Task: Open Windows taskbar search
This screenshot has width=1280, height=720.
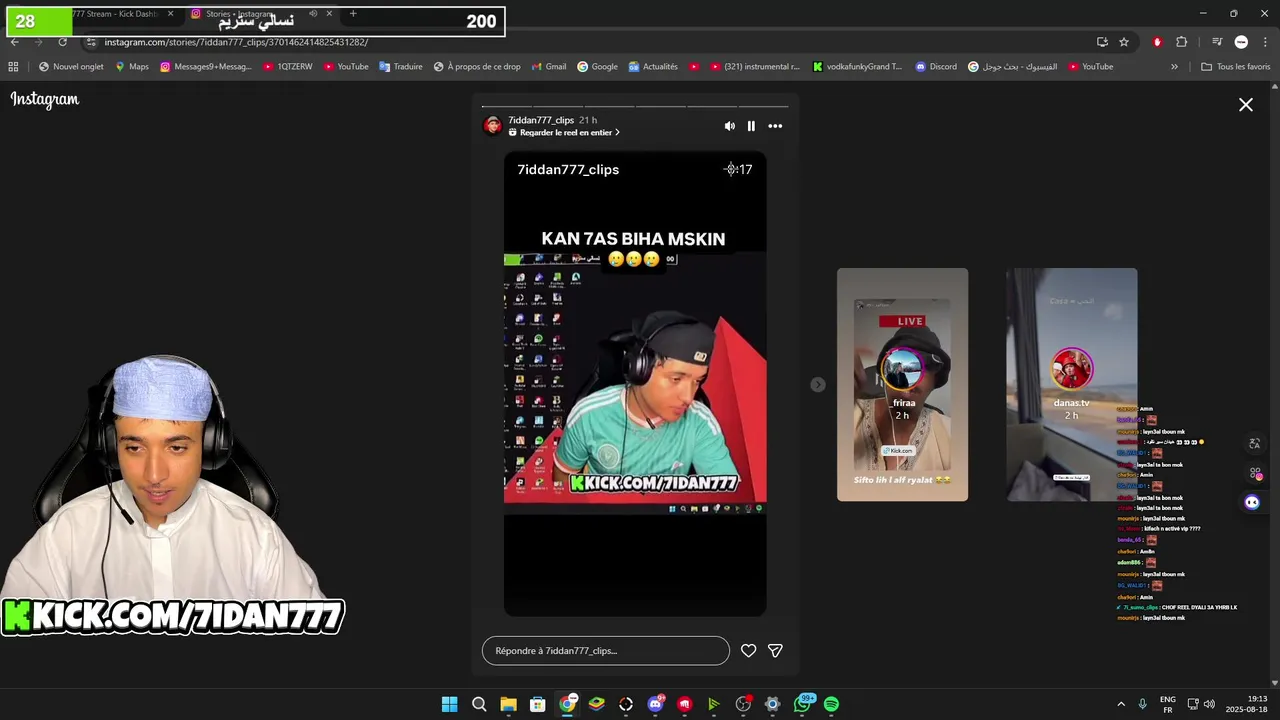Action: (x=479, y=704)
